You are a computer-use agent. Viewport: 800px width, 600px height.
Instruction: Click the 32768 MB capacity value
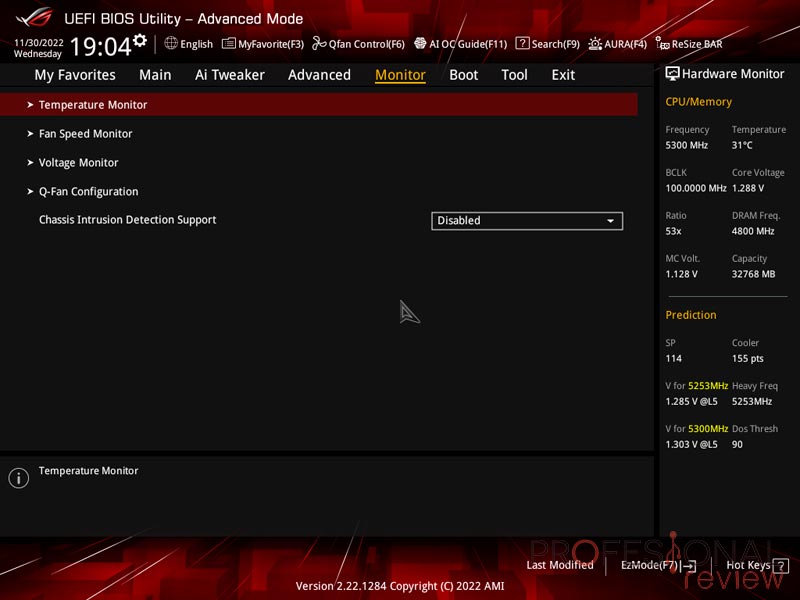click(754, 274)
